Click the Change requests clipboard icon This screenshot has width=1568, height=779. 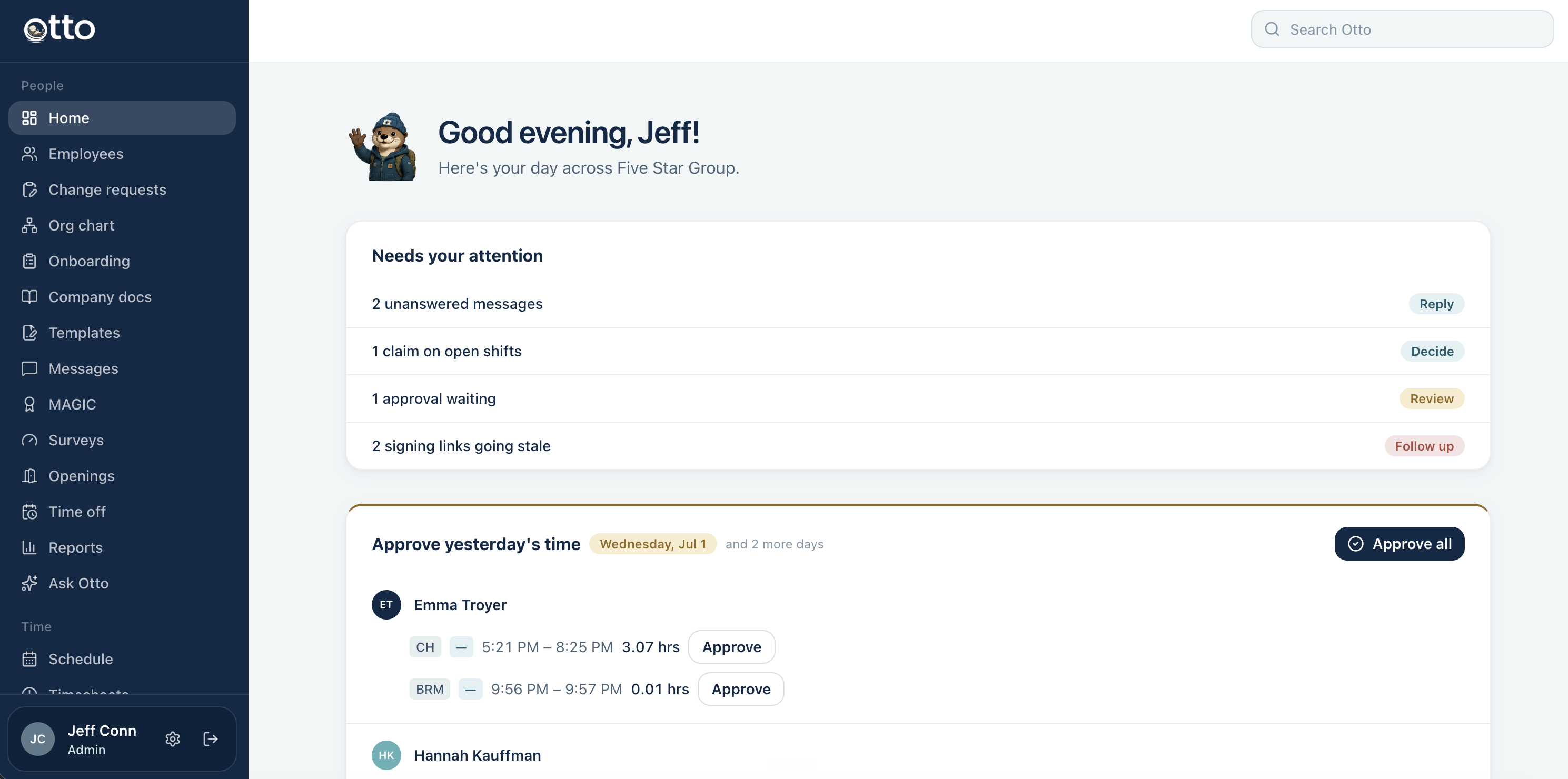(x=29, y=190)
